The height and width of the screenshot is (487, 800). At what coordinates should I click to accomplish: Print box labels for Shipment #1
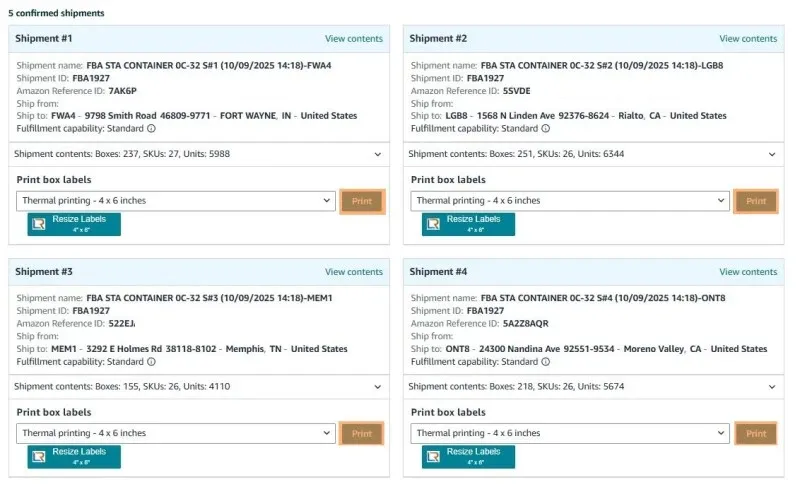click(362, 201)
